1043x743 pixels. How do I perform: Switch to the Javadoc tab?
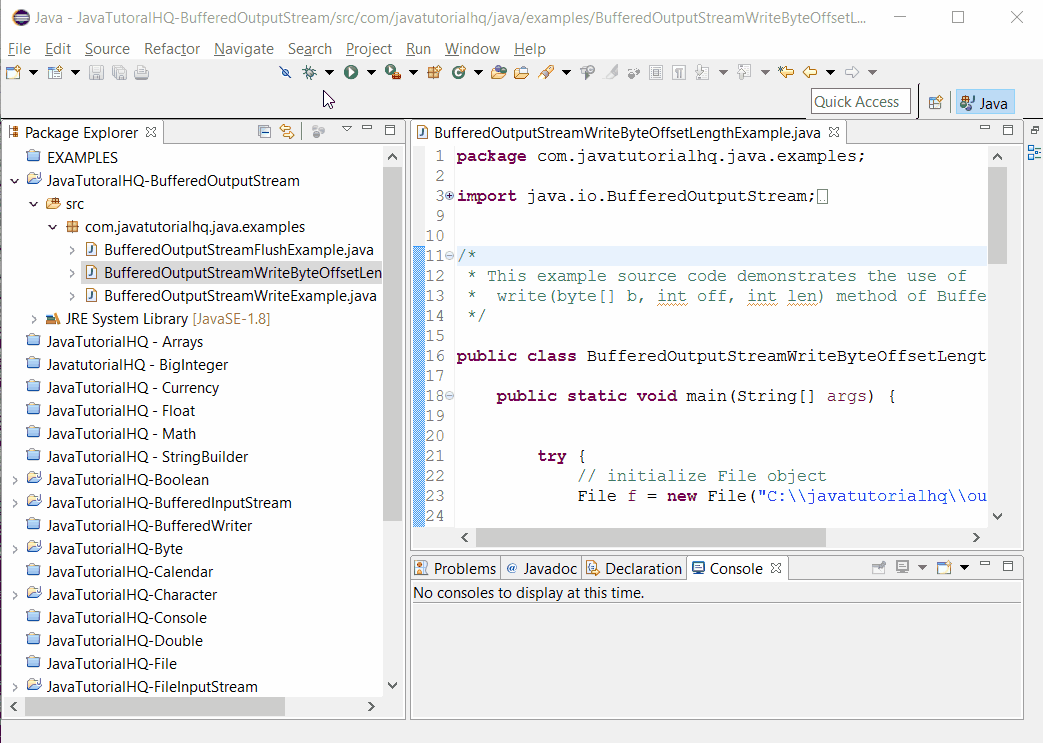[x=541, y=567]
